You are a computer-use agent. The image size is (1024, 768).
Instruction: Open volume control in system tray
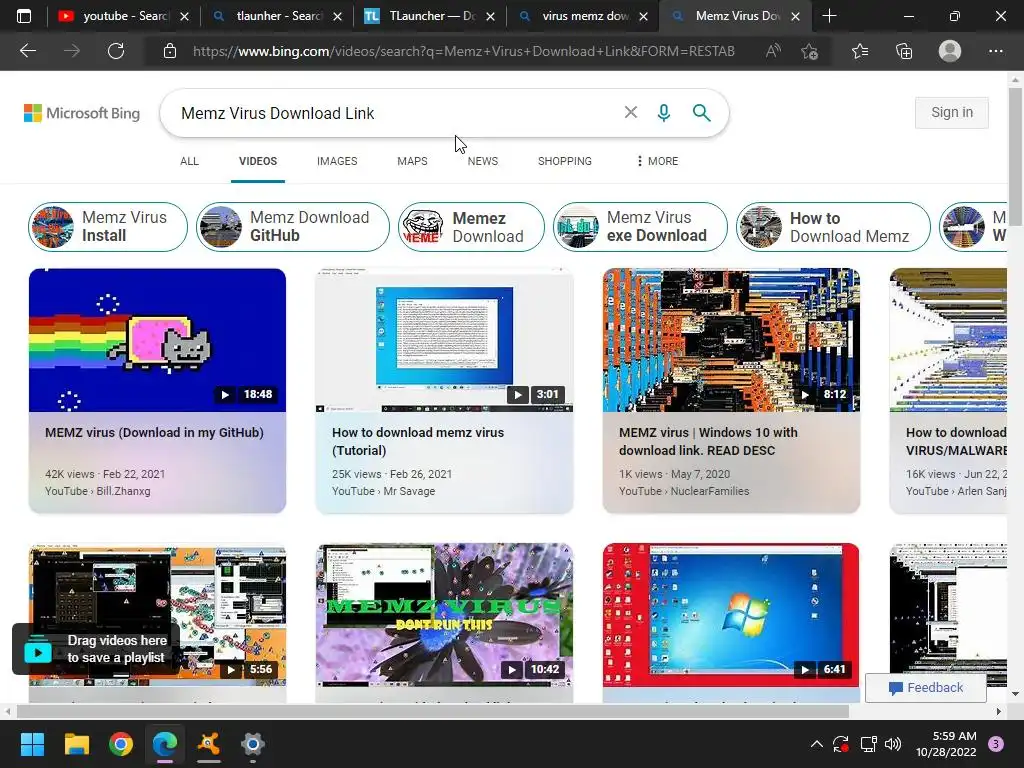893,744
